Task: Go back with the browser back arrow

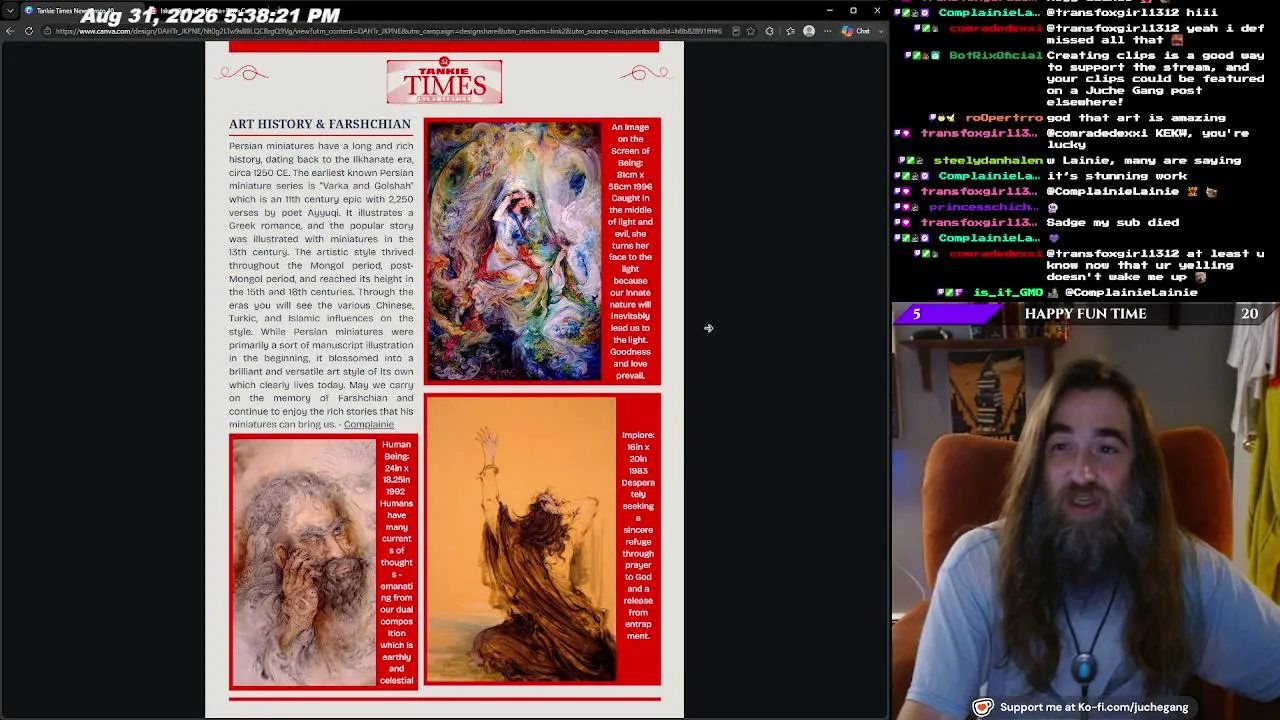Action: (x=10, y=31)
